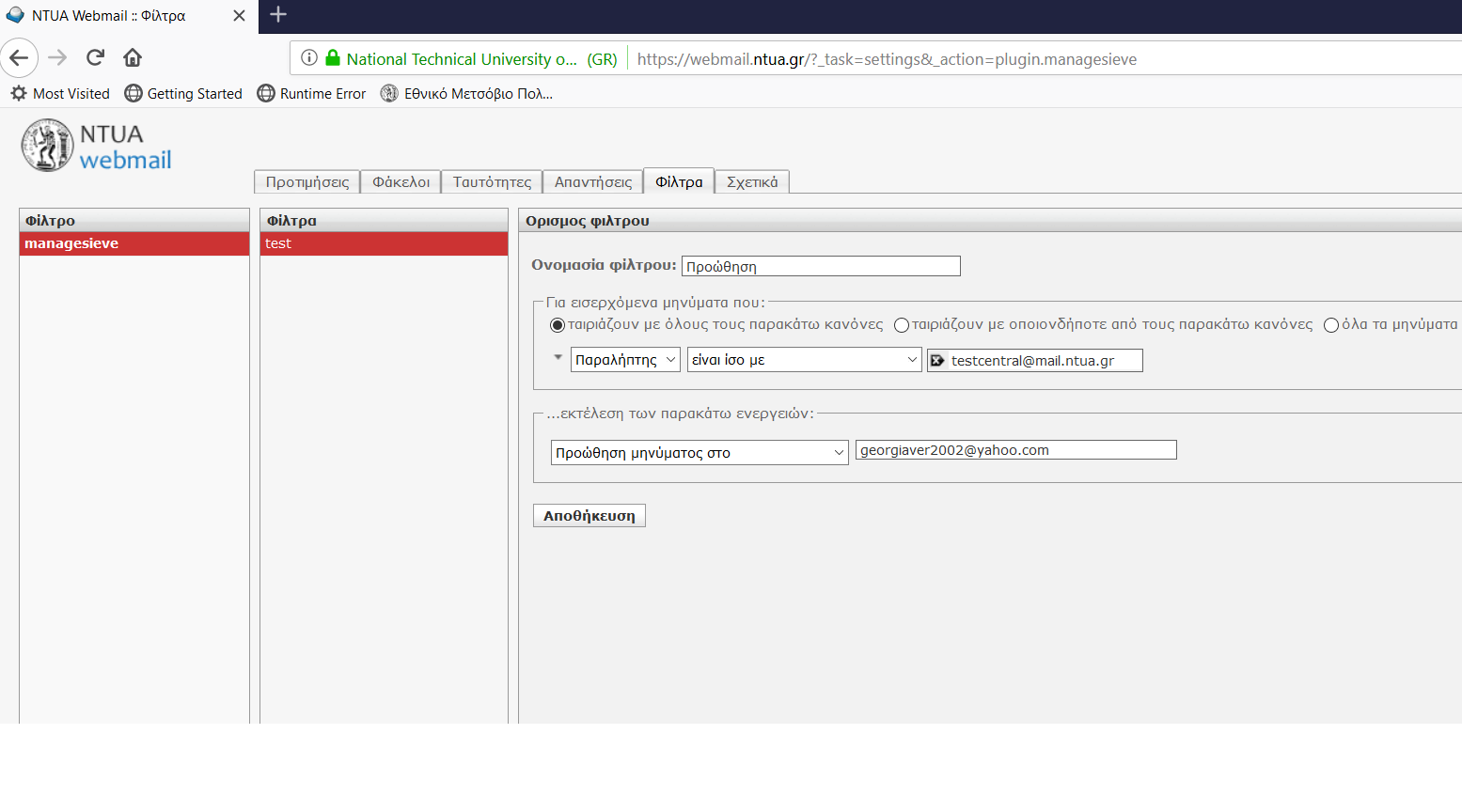1462x812 pixels.
Task: Open the Getting Started bookmark
Action: [183, 93]
